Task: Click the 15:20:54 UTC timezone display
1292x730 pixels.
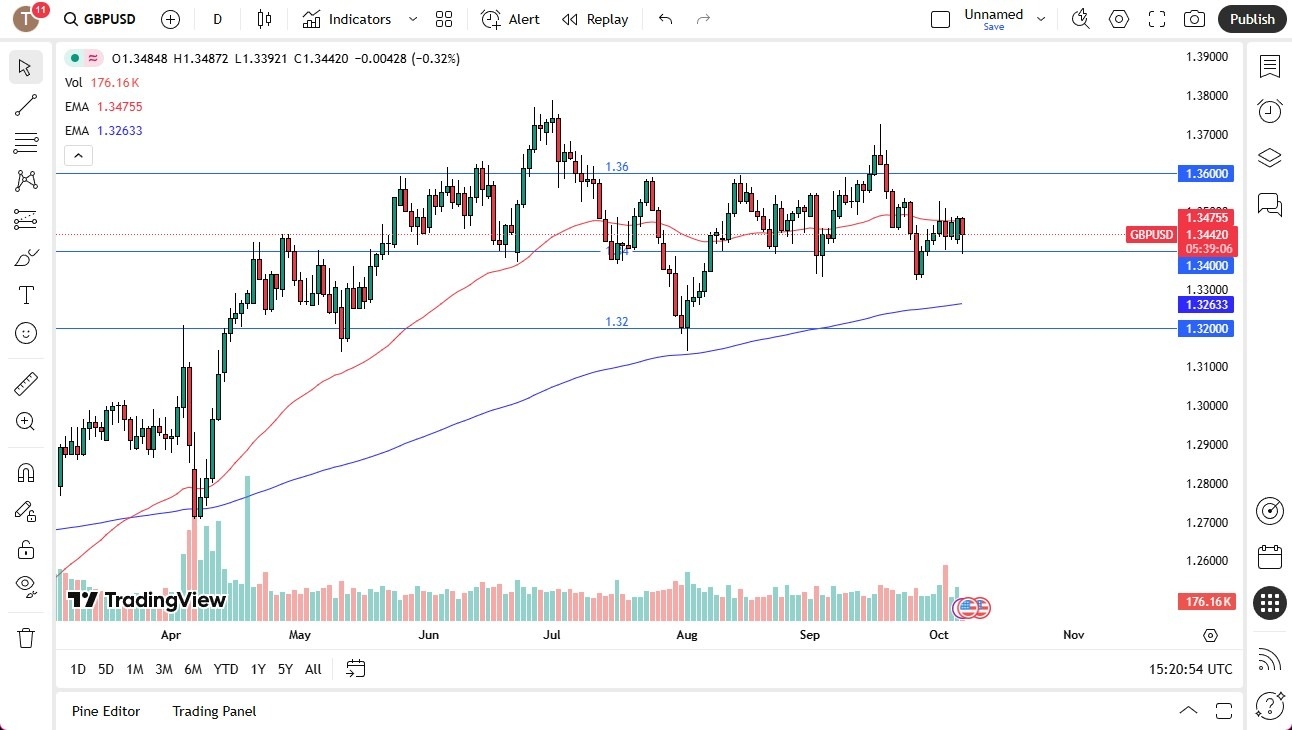Action: [1189, 669]
